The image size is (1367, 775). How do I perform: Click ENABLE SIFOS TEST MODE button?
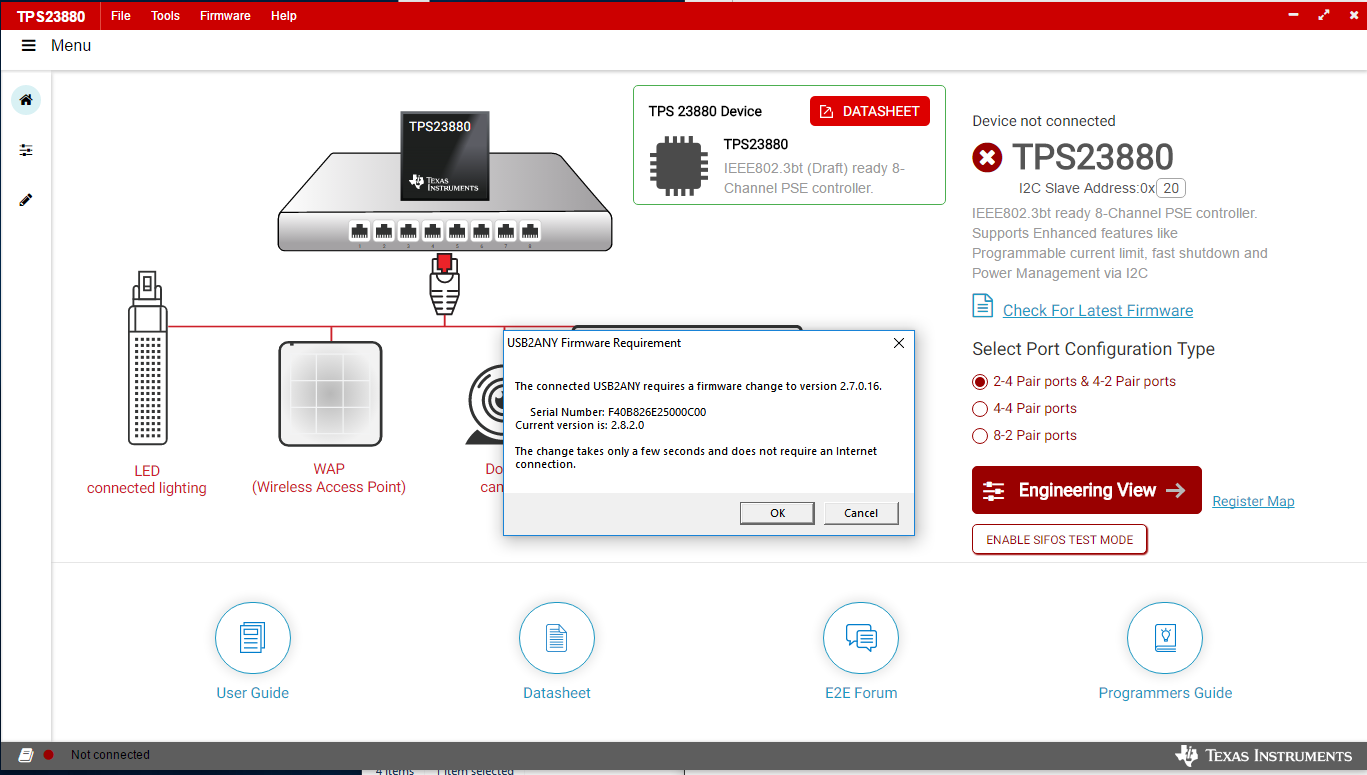click(1060, 540)
